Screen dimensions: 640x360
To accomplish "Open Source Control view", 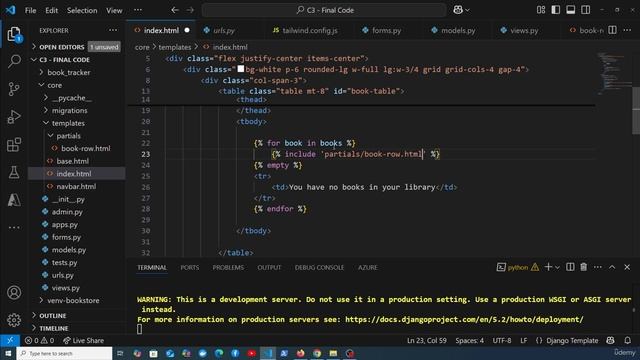I will [x=14, y=89].
